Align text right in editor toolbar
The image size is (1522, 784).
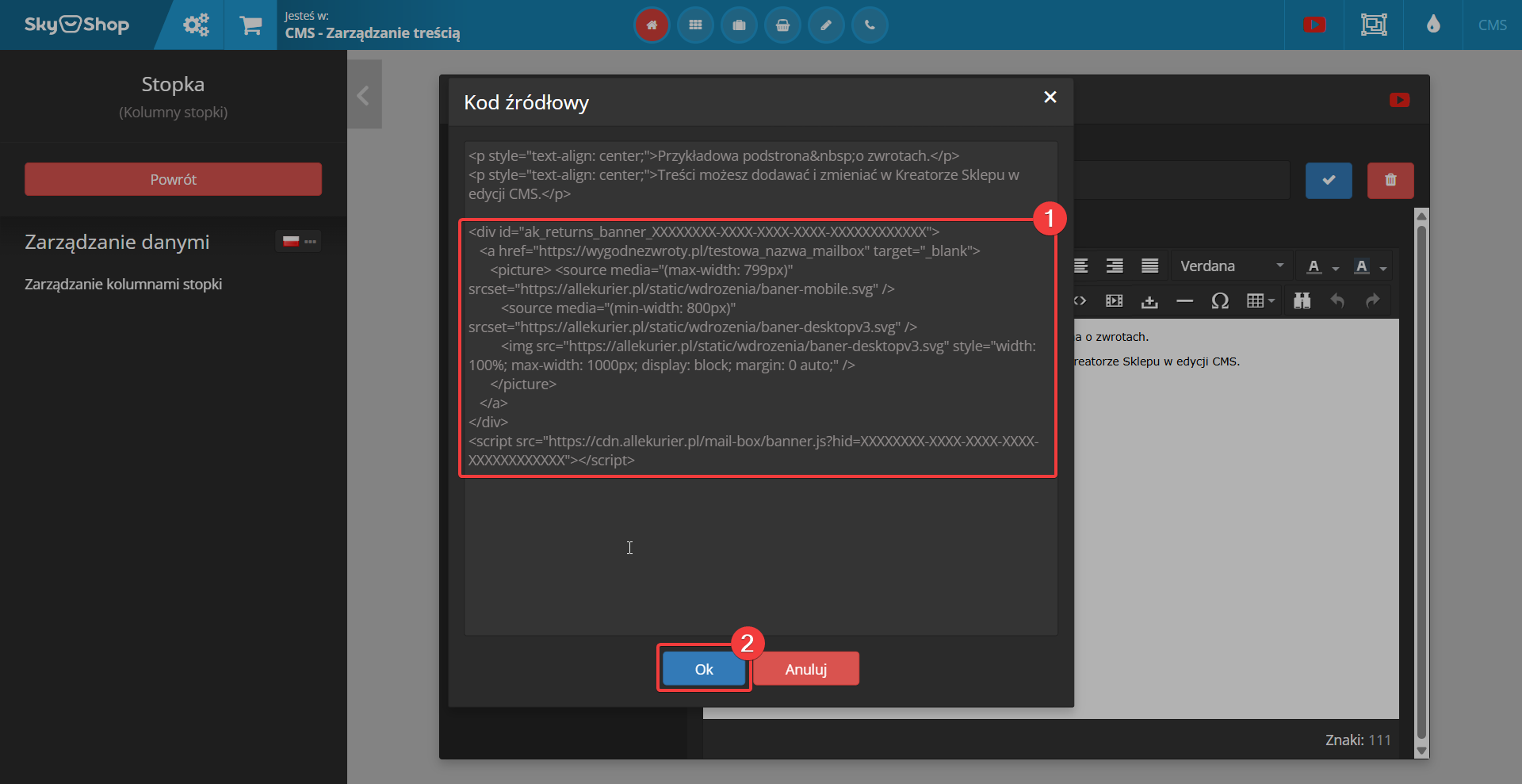coord(1115,266)
